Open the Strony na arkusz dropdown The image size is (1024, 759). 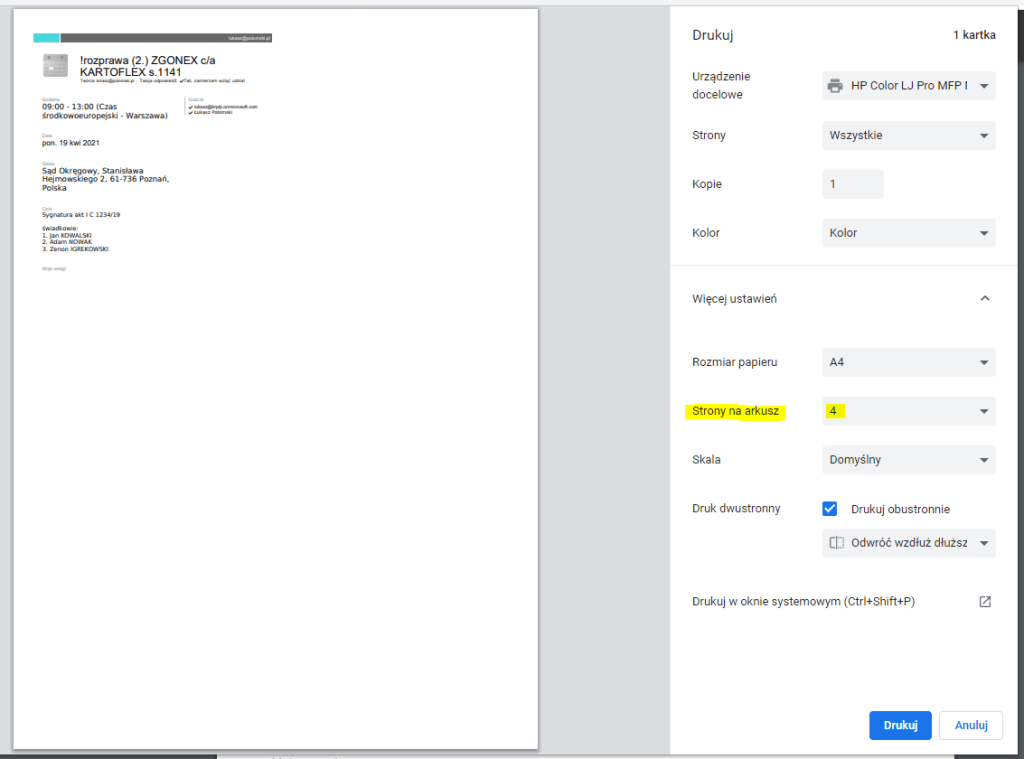(x=908, y=411)
